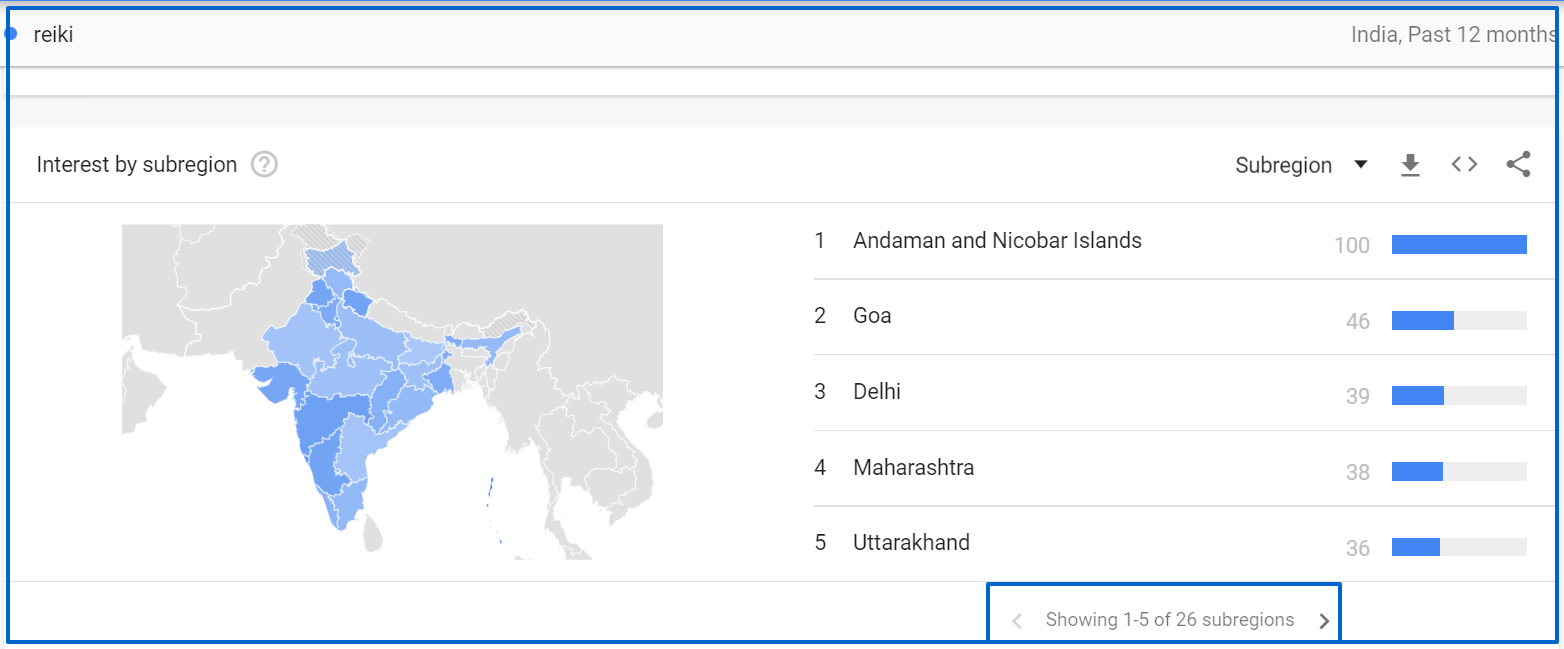Click the Subregion dropdown arrow
1564x649 pixels.
click(x=1360, y=165)
